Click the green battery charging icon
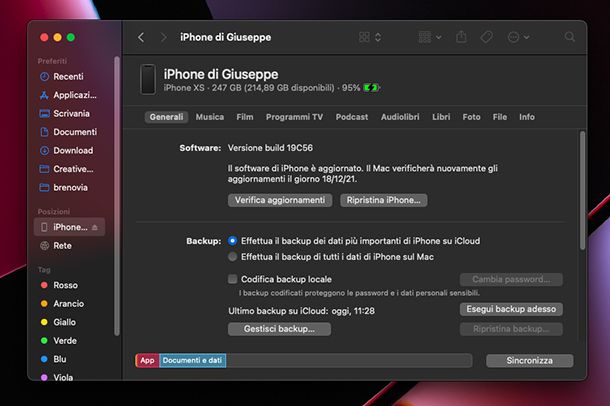The height and width of the screenshot is (406, 610). pos(371,88)
